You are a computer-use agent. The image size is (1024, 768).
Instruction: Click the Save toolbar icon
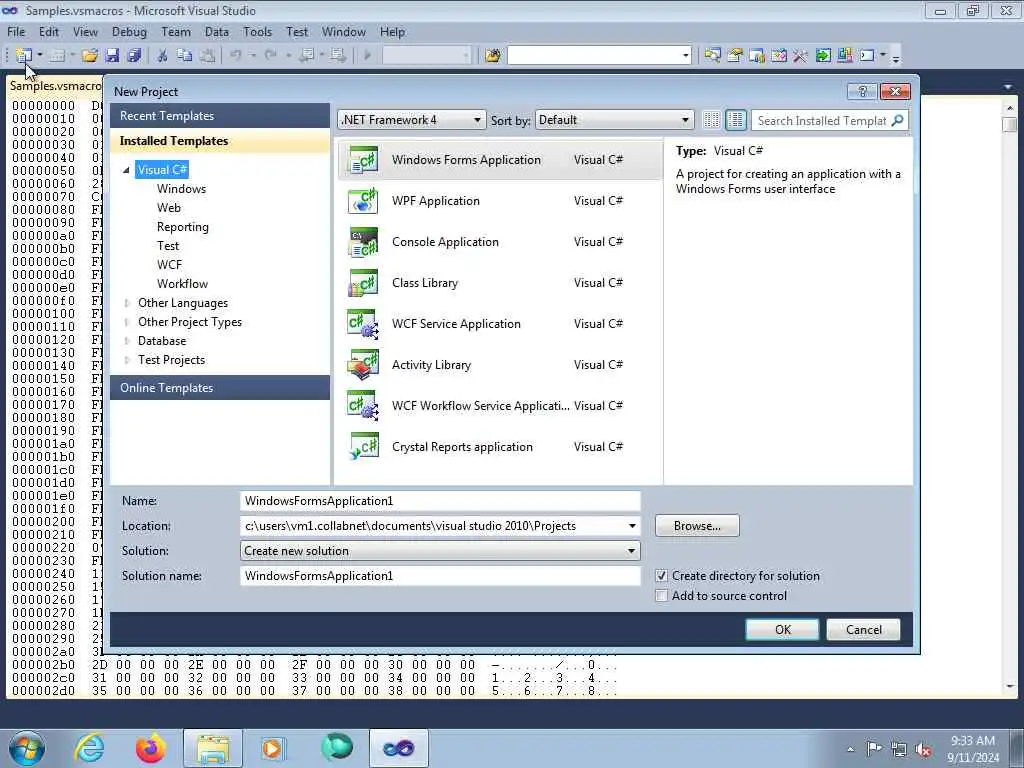pyautogui.click(x=112, y=56)
